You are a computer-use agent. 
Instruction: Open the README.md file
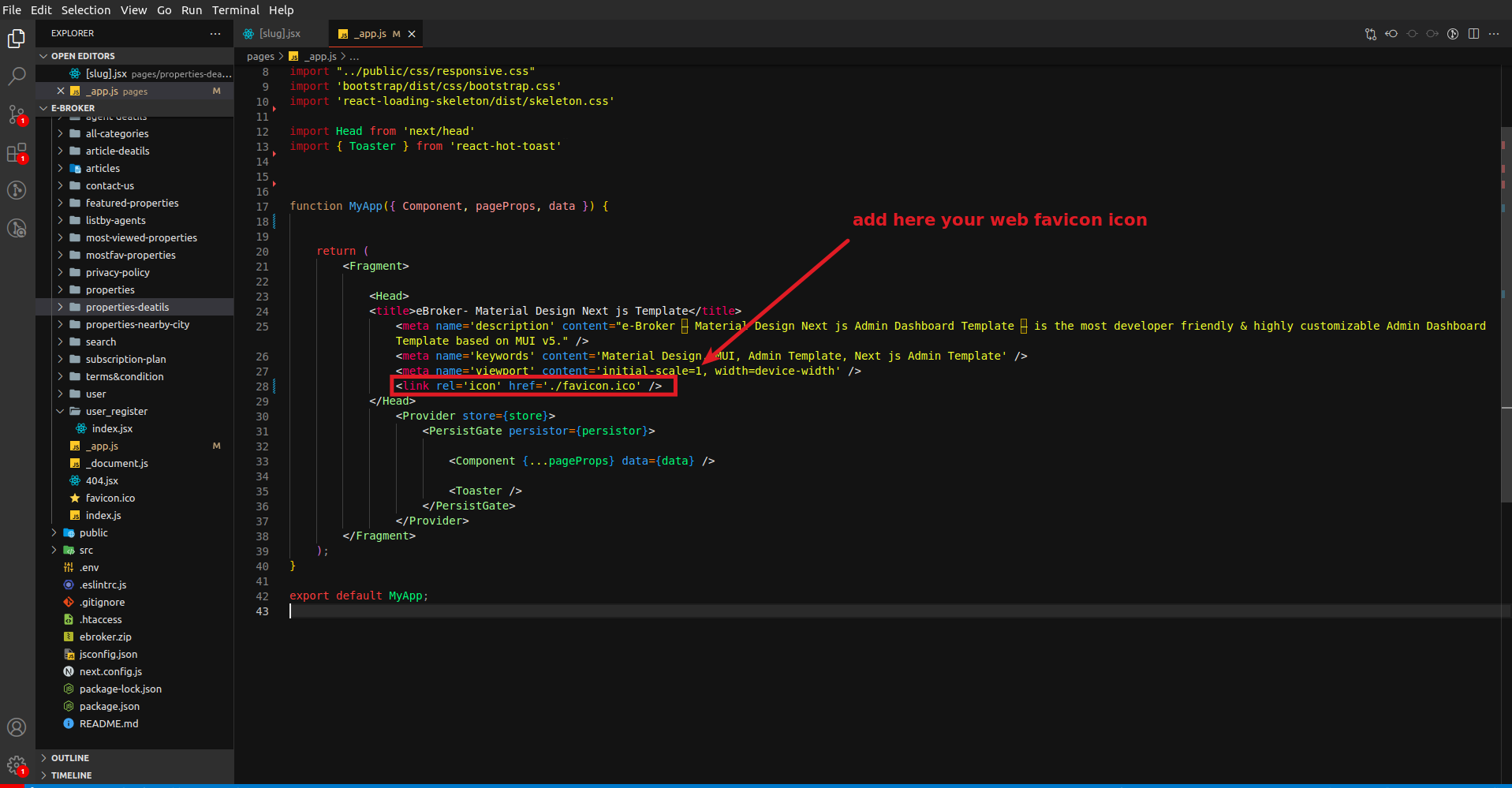(134, 723)
